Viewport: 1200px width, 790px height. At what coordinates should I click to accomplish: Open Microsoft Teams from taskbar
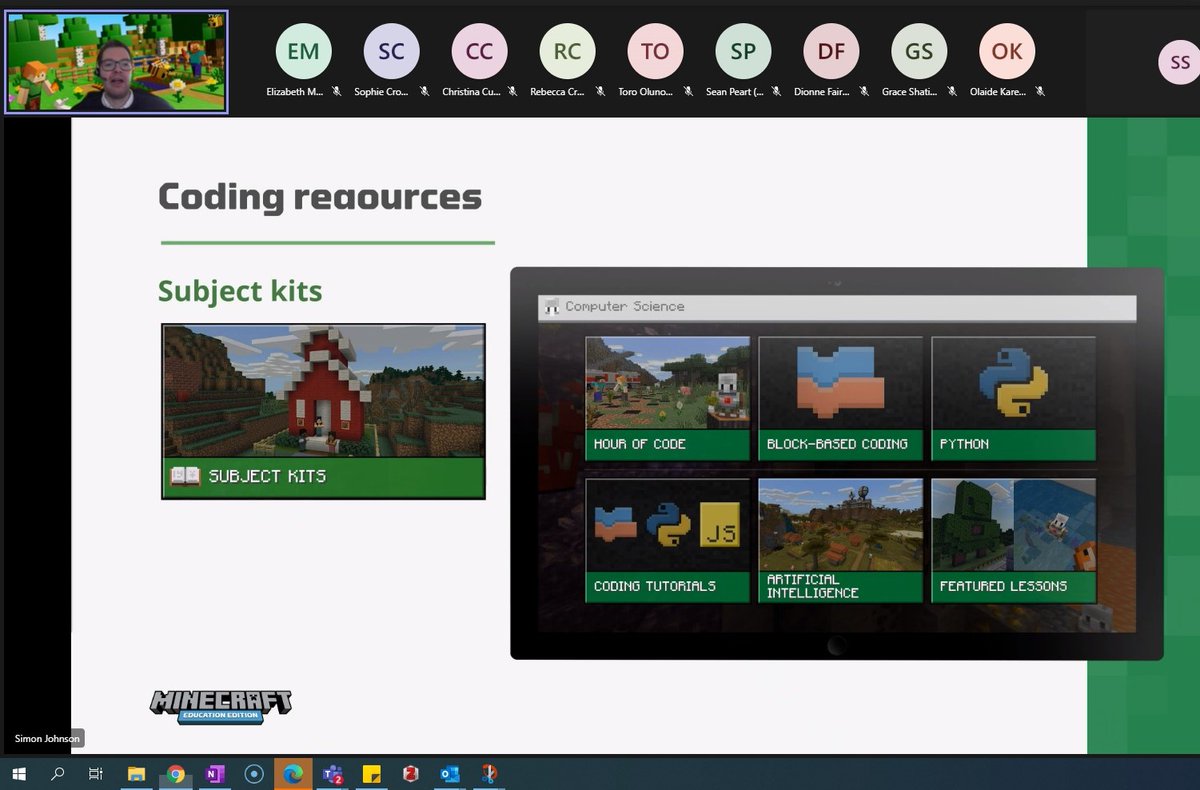[x=332, y=773]
